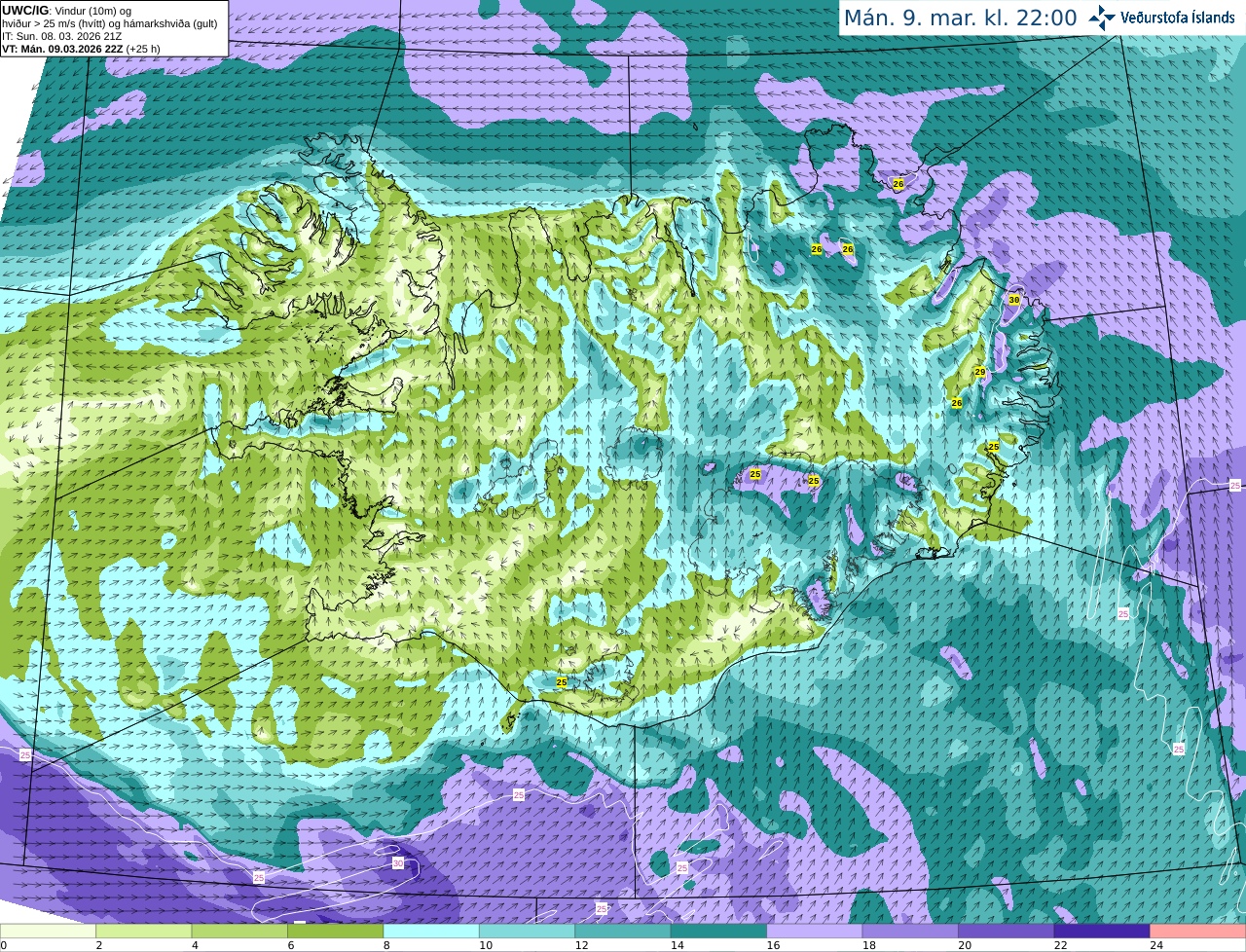The height and width of the screenshot is (952, 1246).
Task: Select the 20–22 m/s purple legend swatch
Action: [x=1007, y=931]
